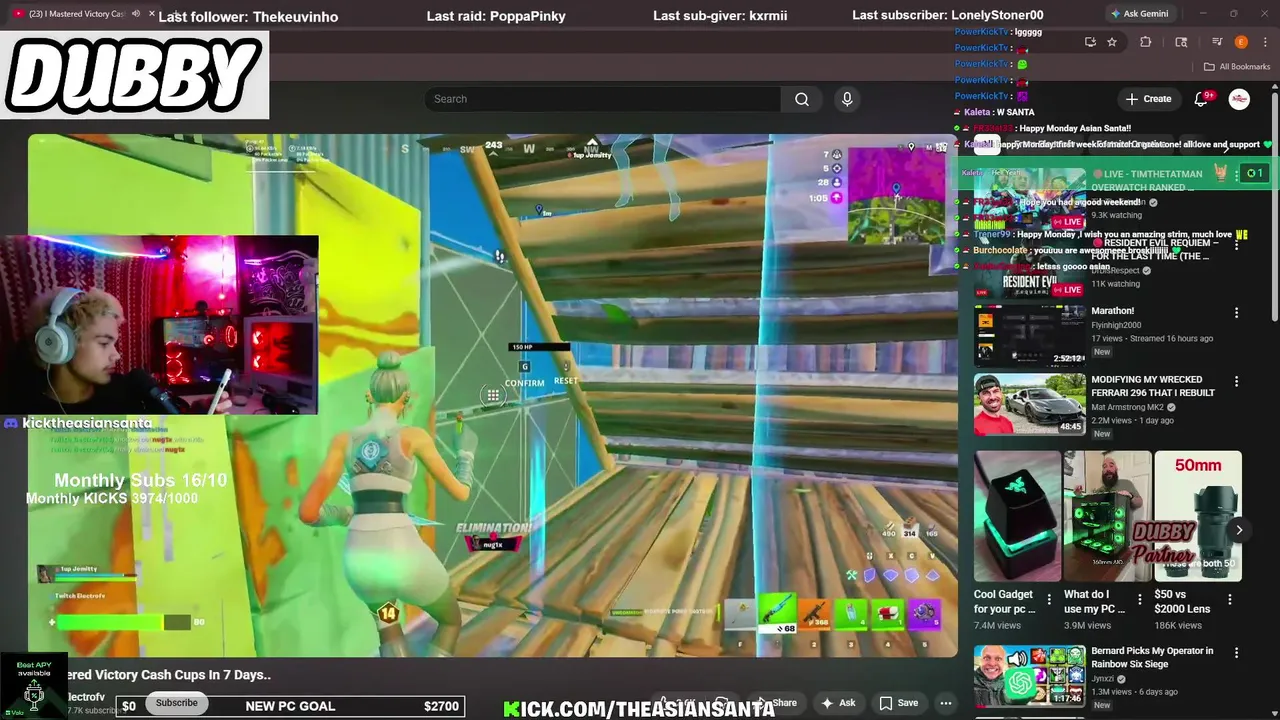The width and height of the screenshot is (1280, 720).
Task: Click the YouTube magnifier search button
Action: 802,99
